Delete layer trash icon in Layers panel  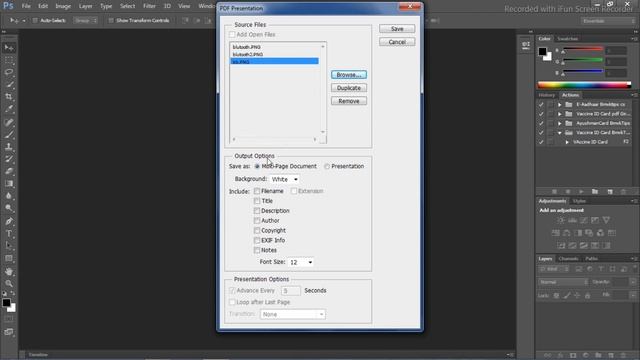tap(623, 356)
